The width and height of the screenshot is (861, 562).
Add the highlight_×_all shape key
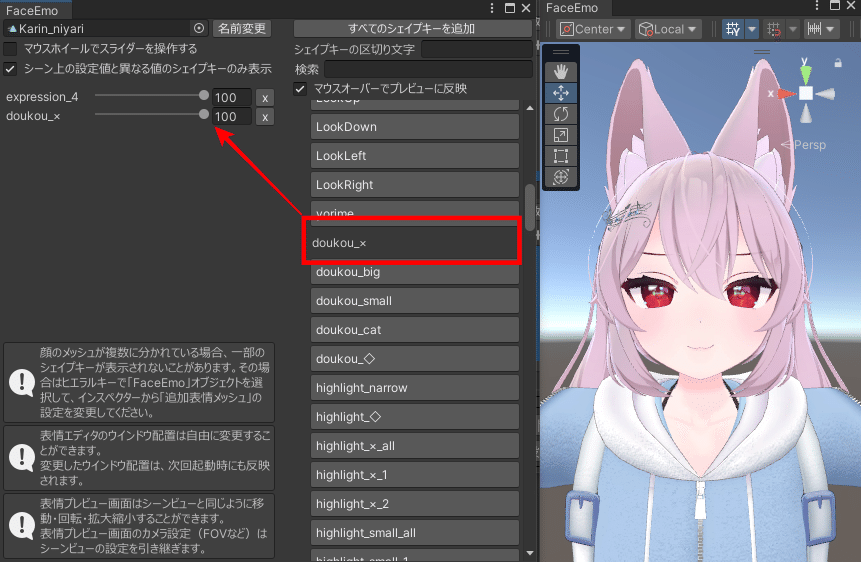click(x=415, y=446)
